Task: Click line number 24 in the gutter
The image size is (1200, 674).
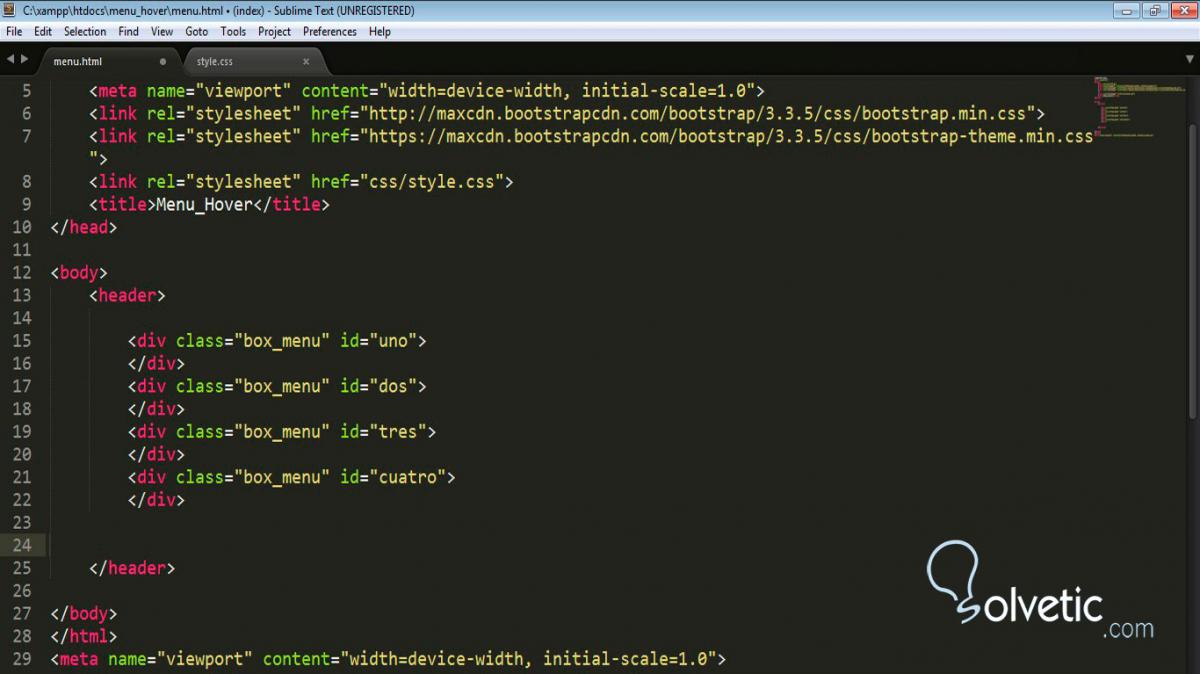Action: pos(22,545)
